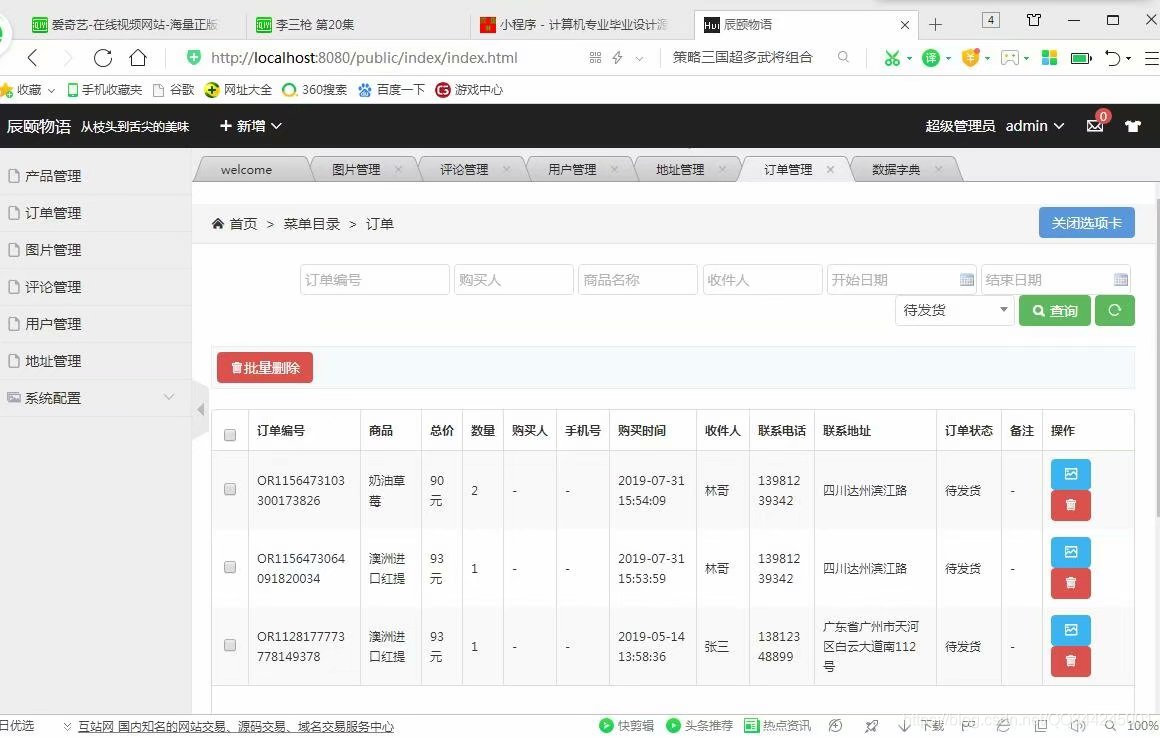
Task: Click the home icon in breadcrumb
Action: point(218,223)
